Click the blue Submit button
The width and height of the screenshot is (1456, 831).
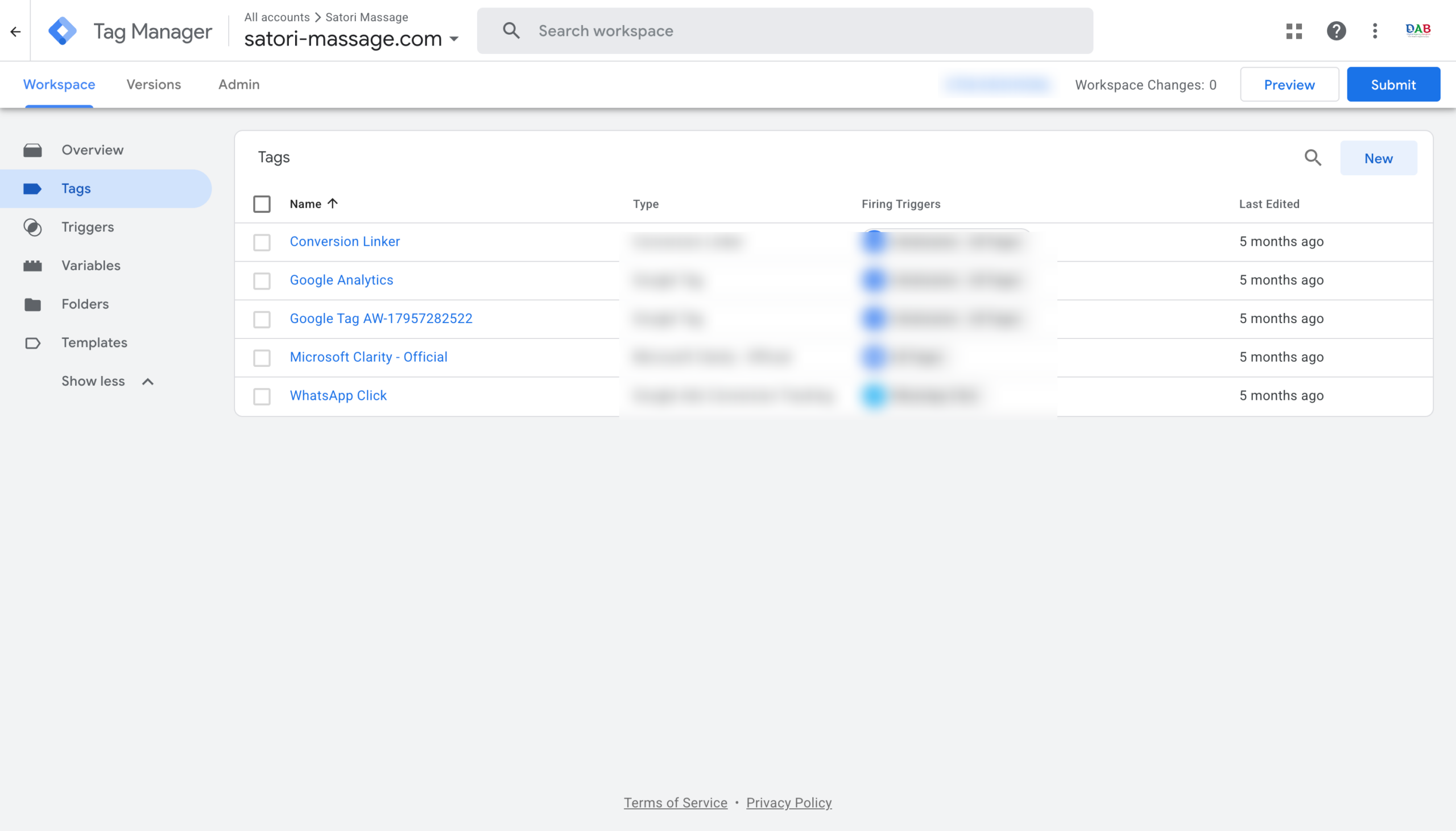(1393, 85)
